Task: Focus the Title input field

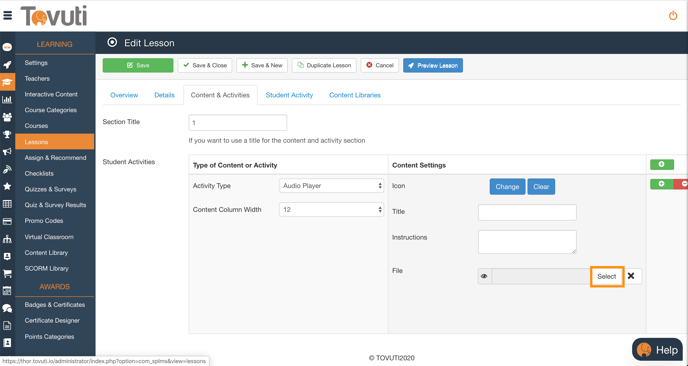Action: coord(527,212)
